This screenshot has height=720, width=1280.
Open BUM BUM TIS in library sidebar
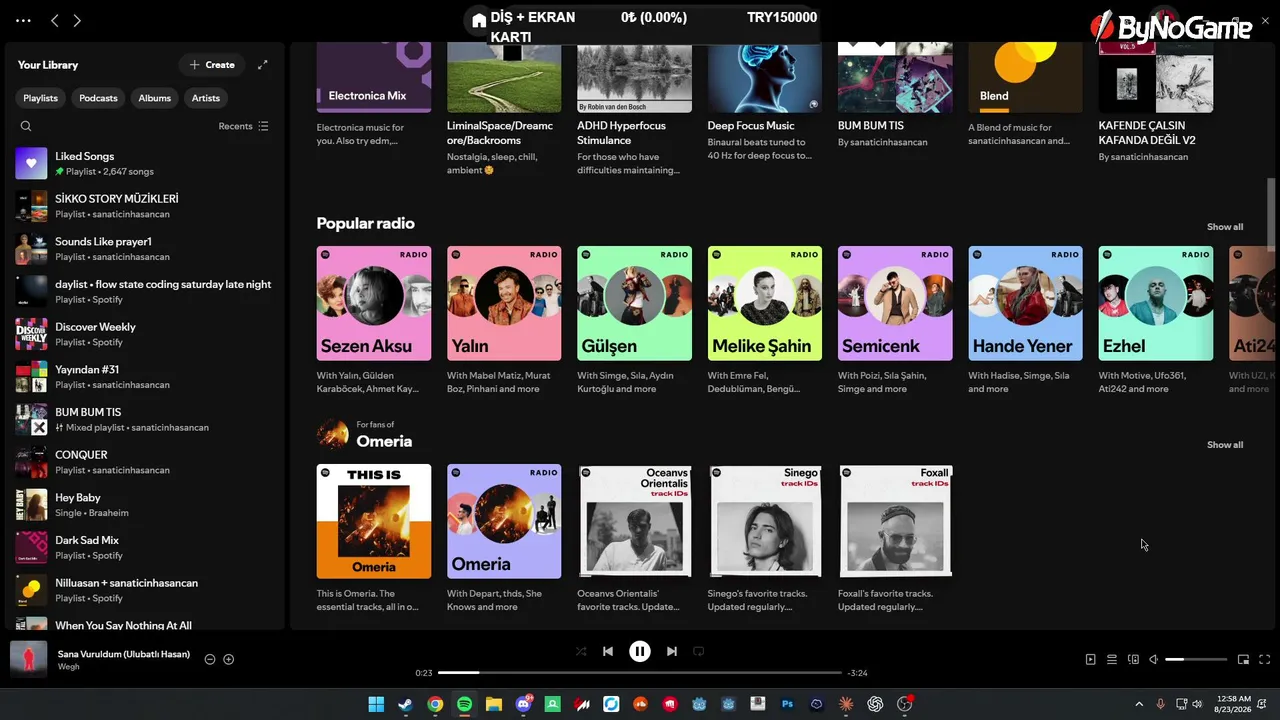click(144, 419)
